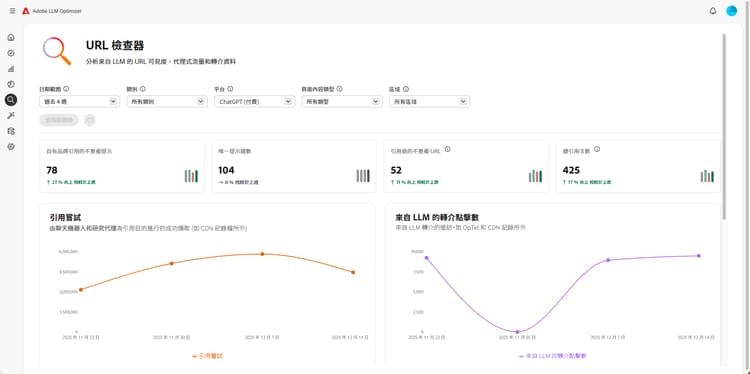
Task: Click the value 425 on the fourth card
Action: tap(571, 170)
